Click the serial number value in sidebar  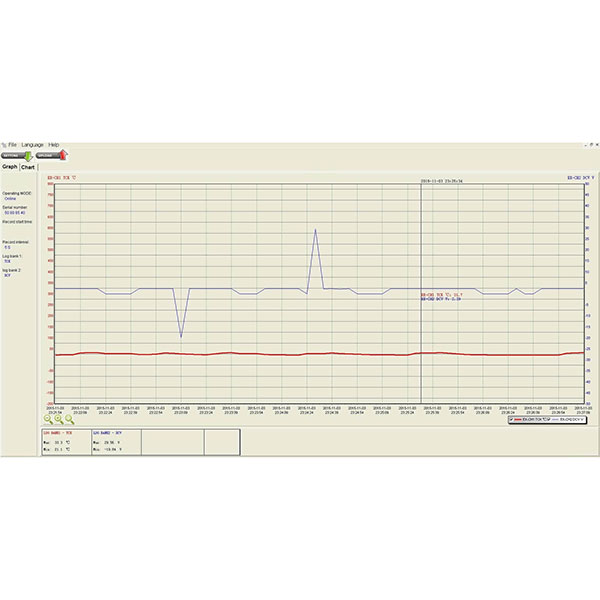15,213
